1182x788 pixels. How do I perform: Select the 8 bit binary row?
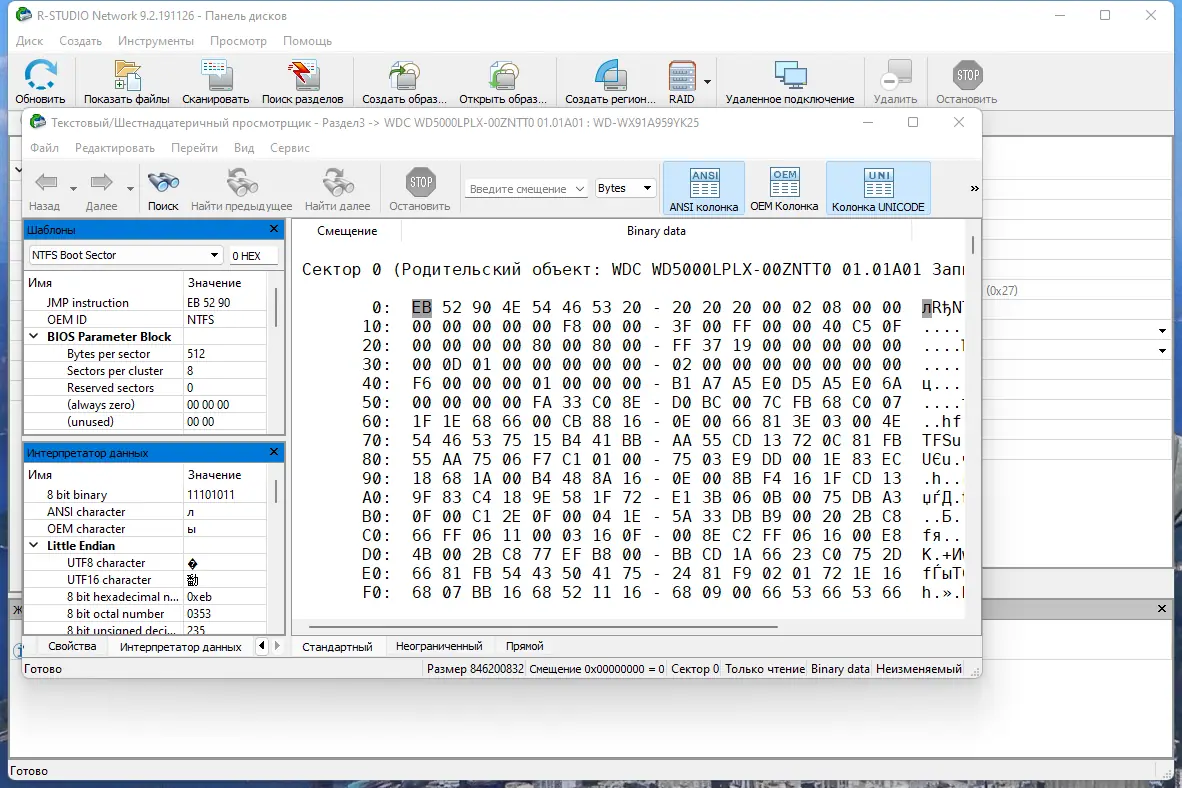click(147, 495)
